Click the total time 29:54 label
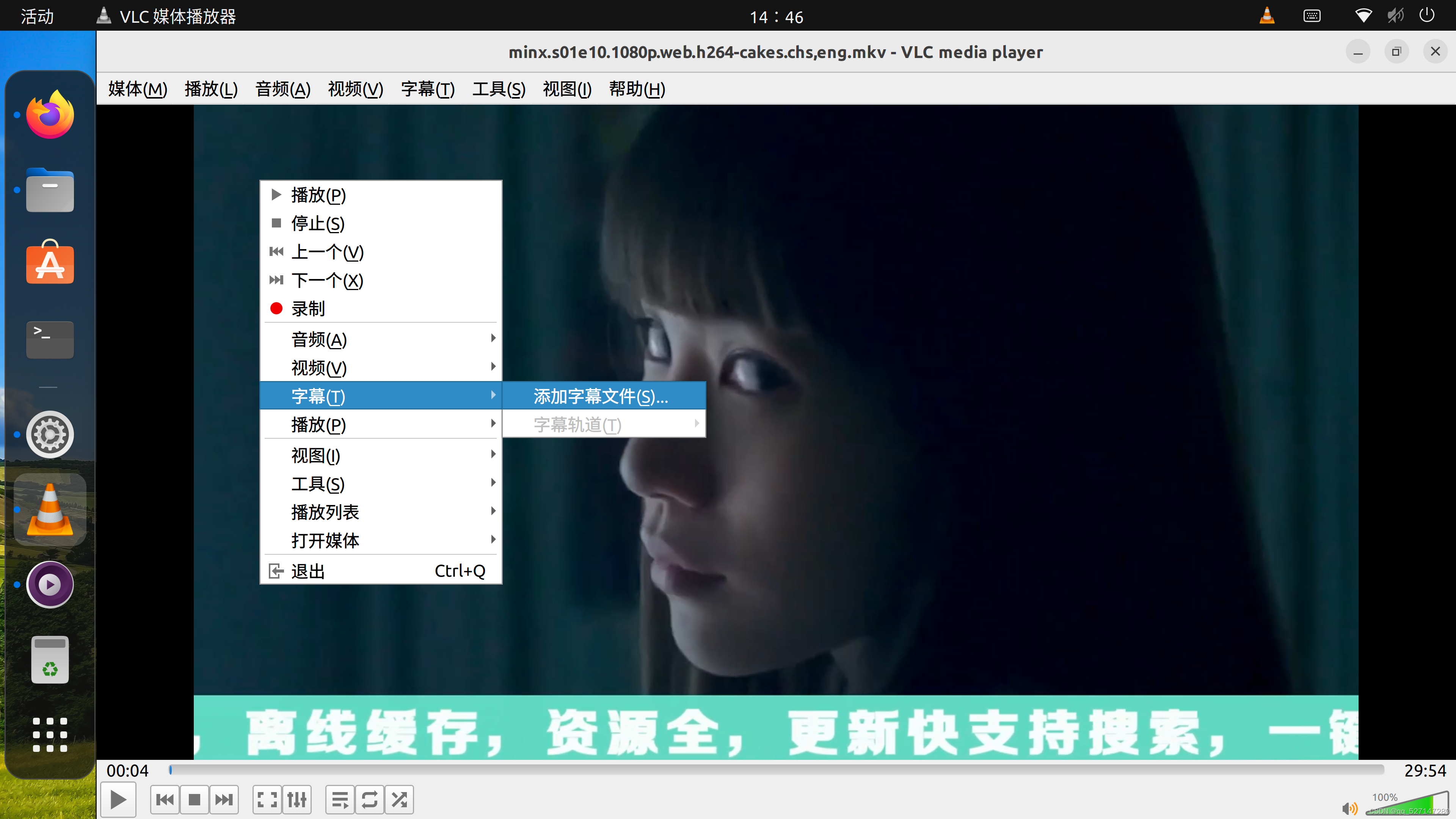The height and width of the screenshot is (819, 1456). 1425,770
